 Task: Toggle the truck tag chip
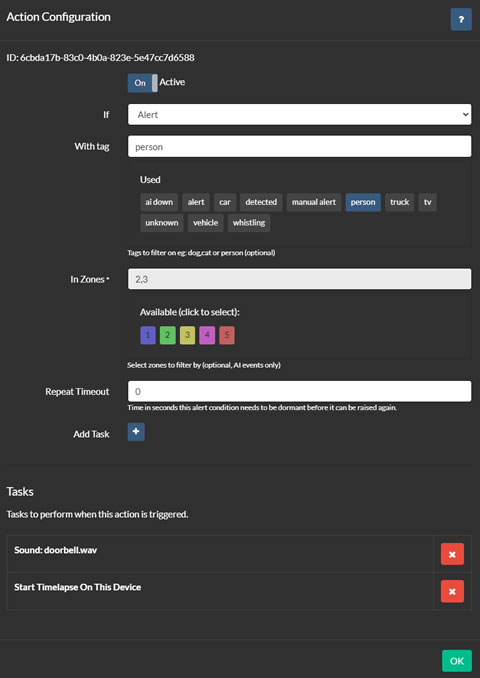pos(400,202)
